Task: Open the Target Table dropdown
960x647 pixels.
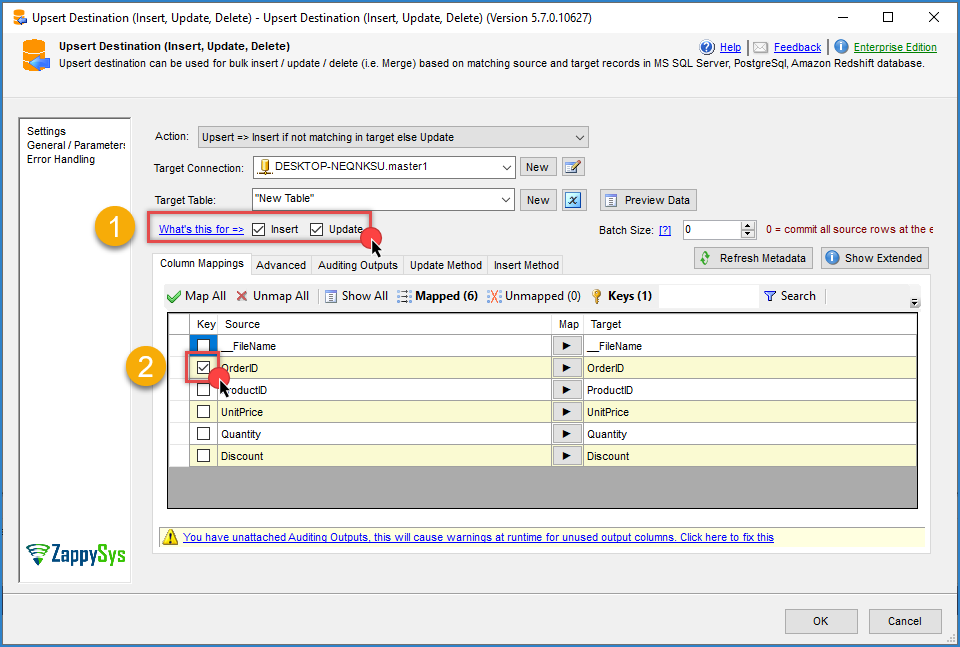Action: [x=506, y=200]
